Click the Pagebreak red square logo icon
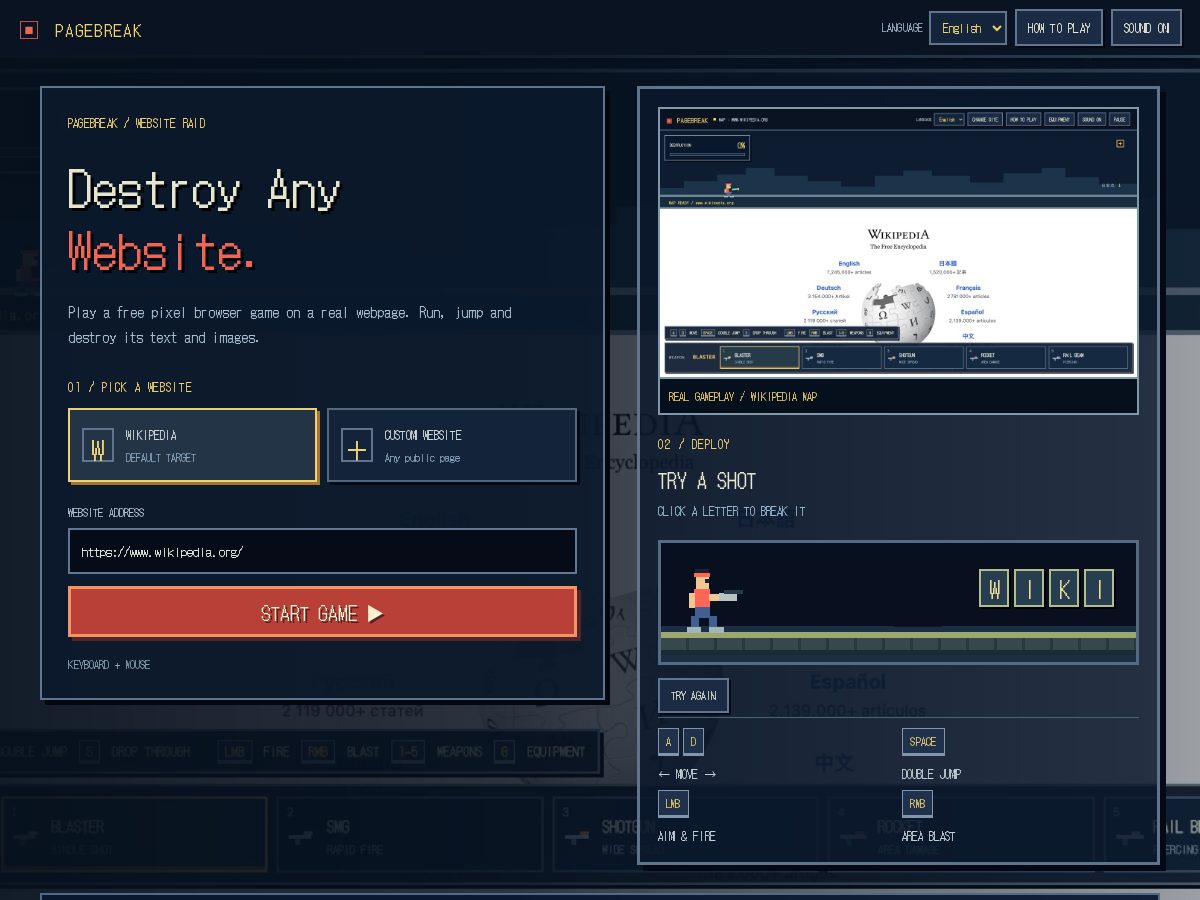Viewport: 1200px width, 900px height. 29,30
